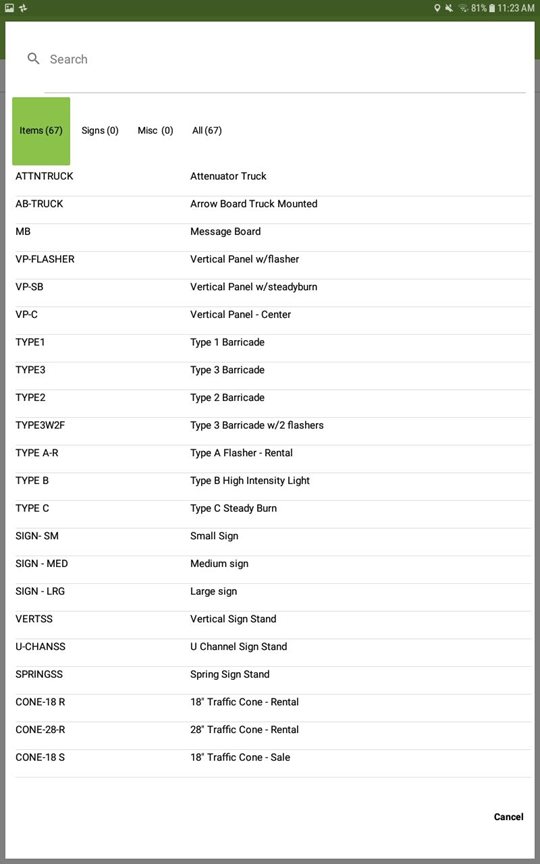Tap the muted sound status icon
The height and width of the screenshot is (864, 540).
coord(449,8)
